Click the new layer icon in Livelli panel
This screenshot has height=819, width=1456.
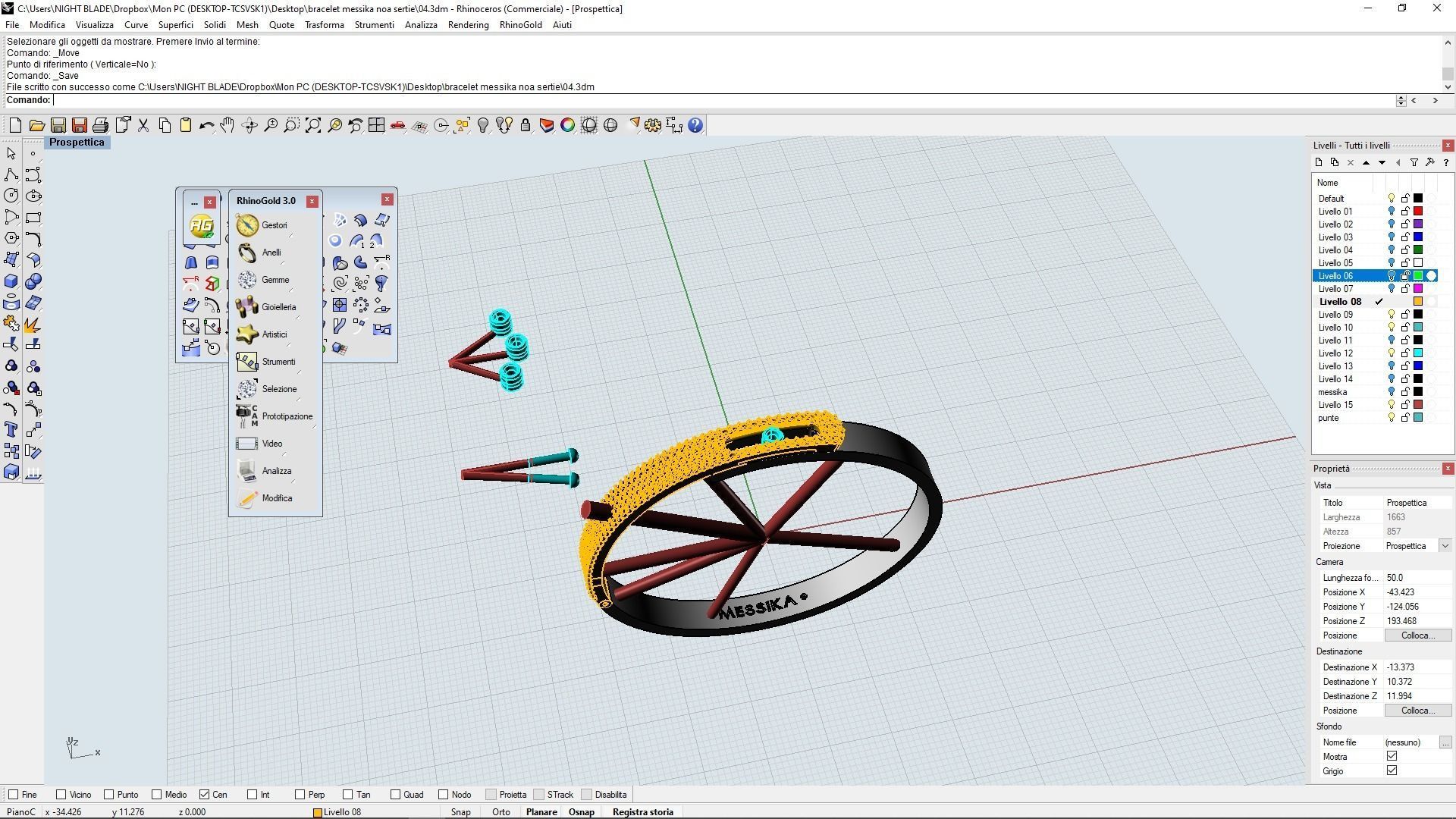click(x=1319, y=162)
